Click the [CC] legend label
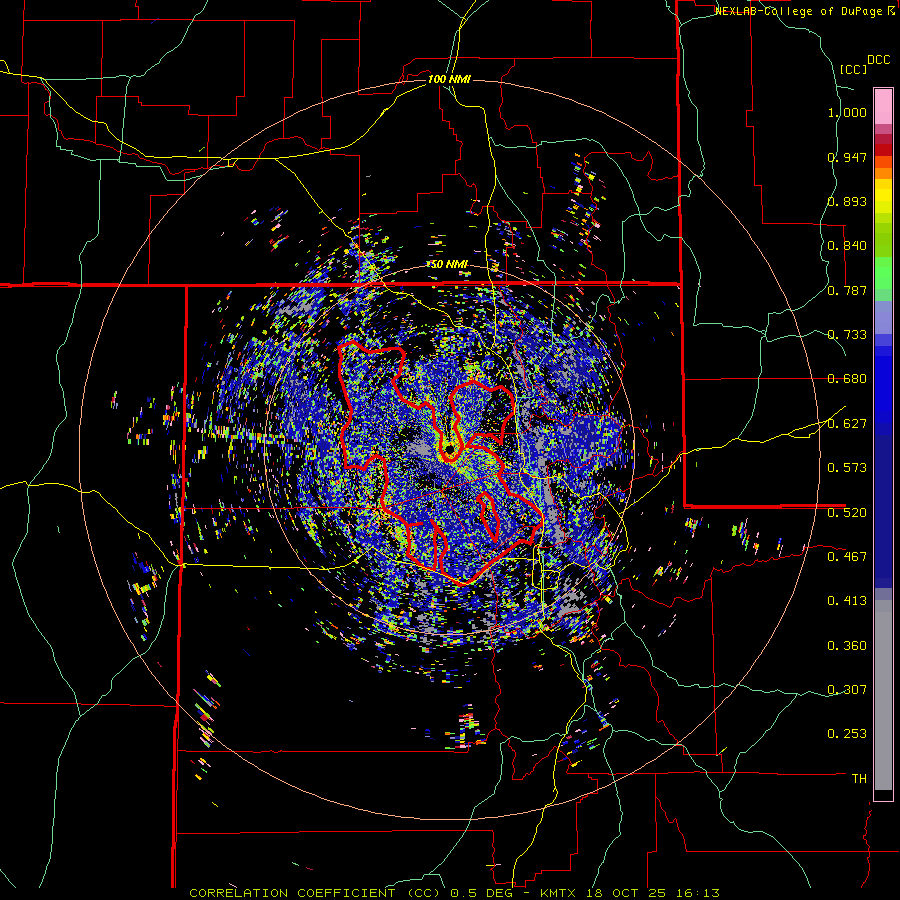 853,69
